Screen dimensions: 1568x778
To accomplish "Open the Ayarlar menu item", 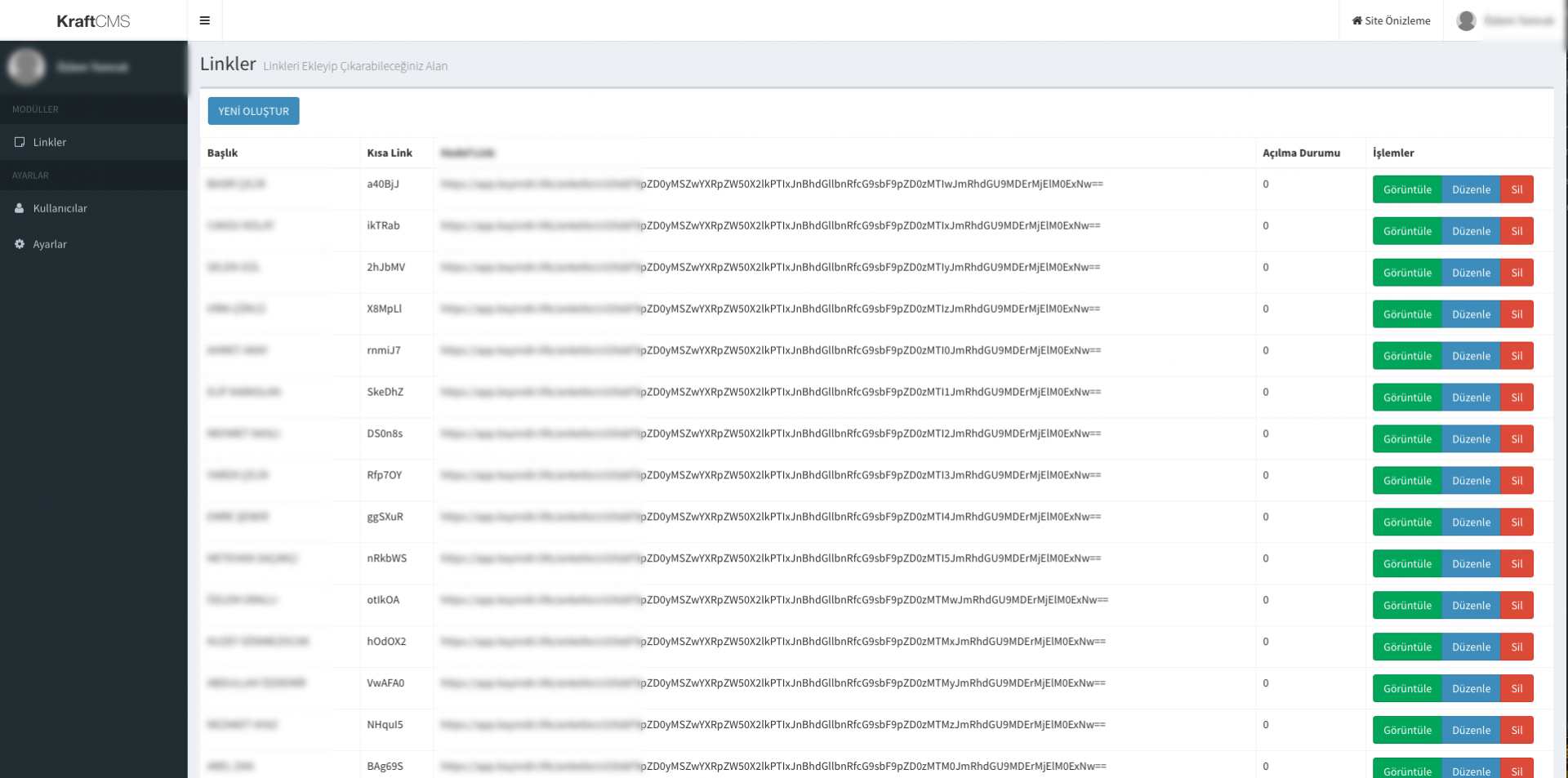I will (94, 244).
